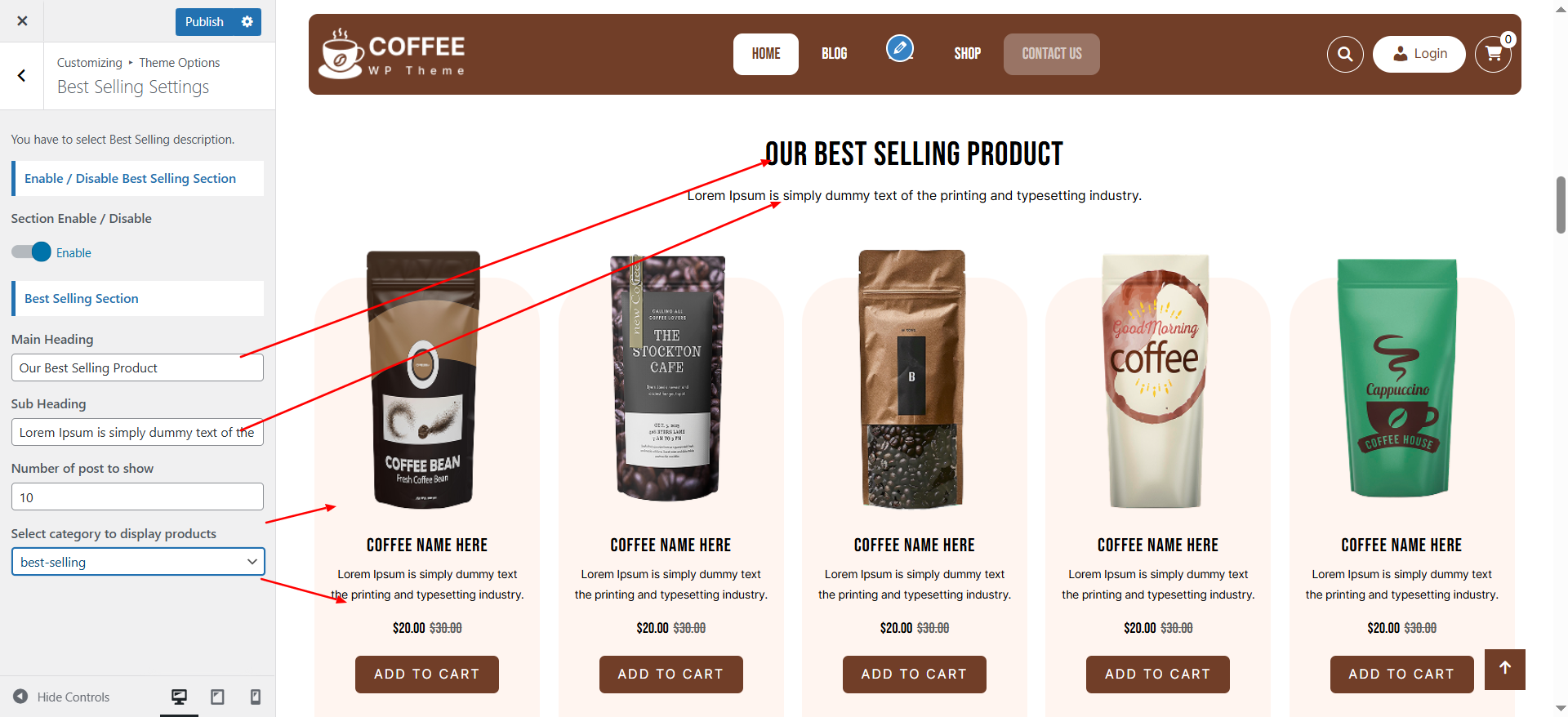Switch to mobile preview icon
This screenshot has width=1568, height=717.
coord(256,697)
